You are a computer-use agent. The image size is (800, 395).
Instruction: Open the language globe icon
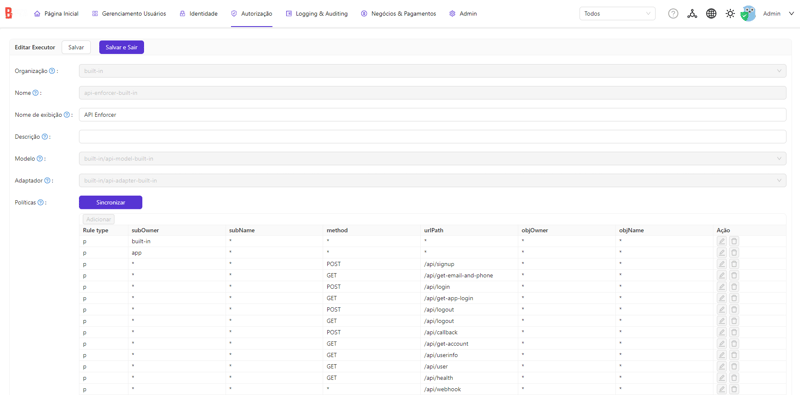(711, 14)
